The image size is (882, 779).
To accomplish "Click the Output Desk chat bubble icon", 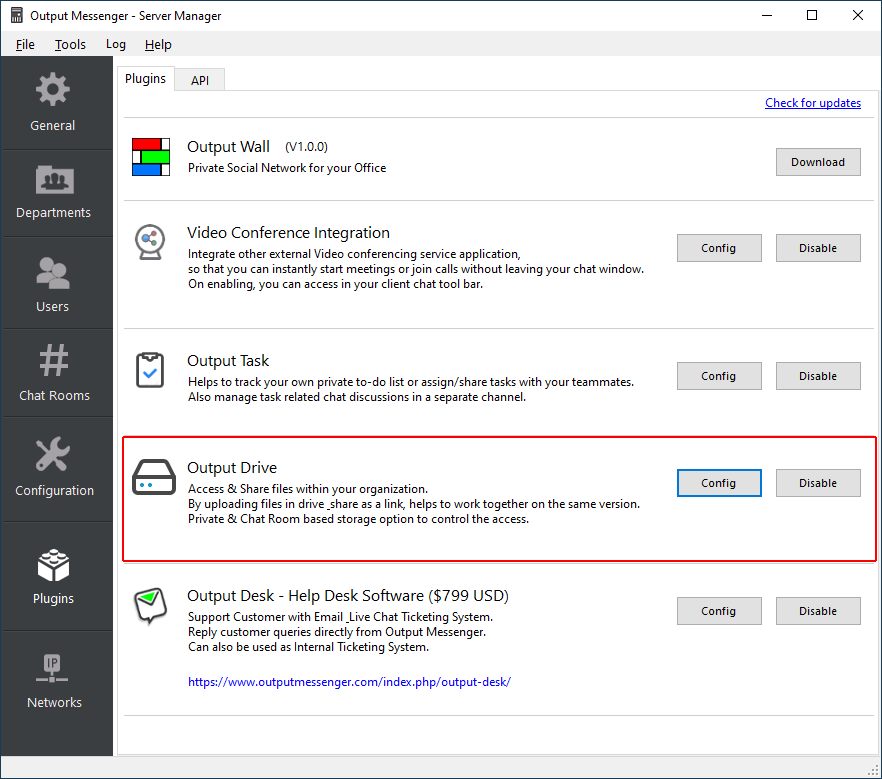I will (x=150, y=606).
